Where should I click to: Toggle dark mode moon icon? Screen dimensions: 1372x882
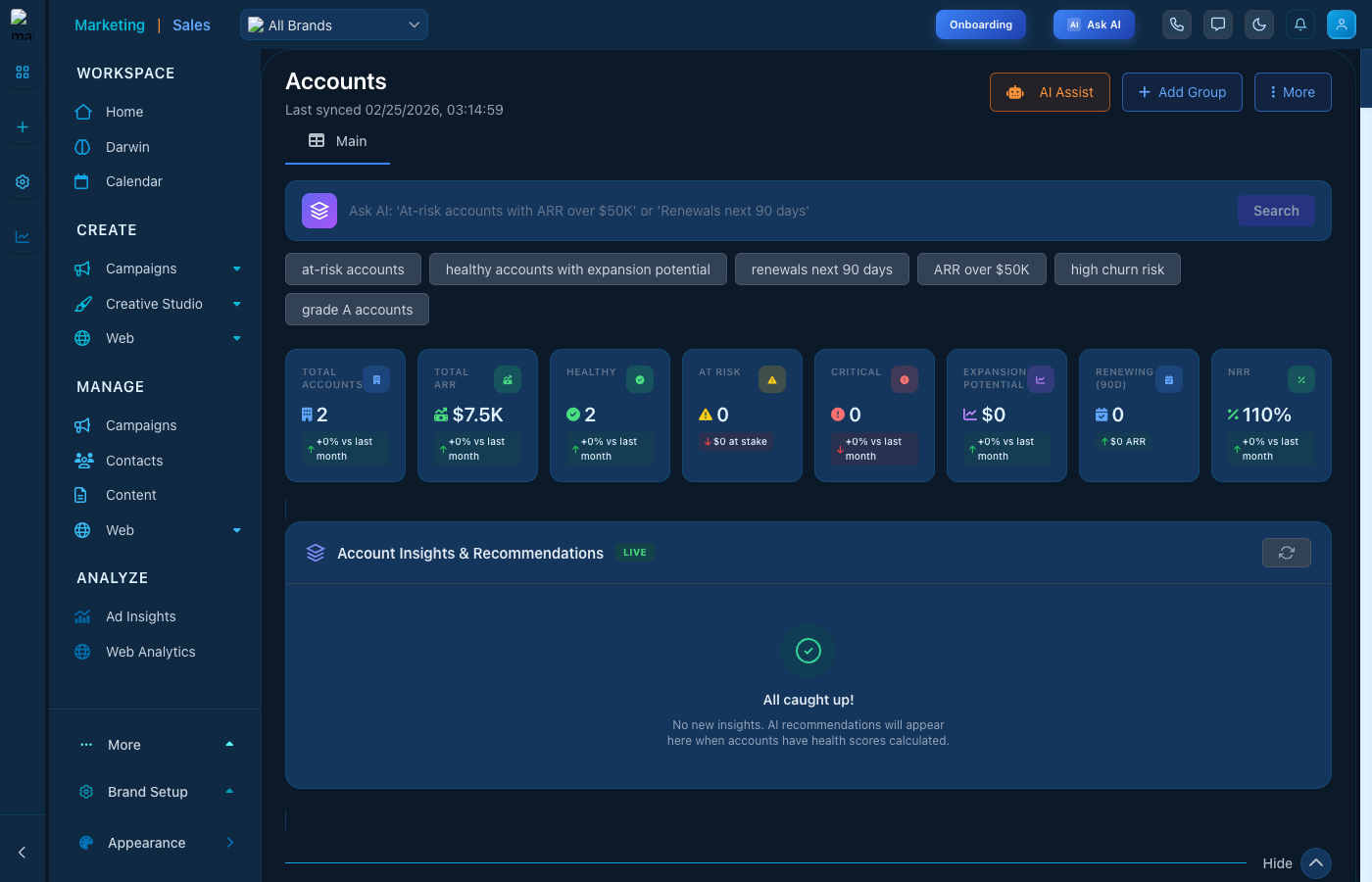[x=1259, y=24]
